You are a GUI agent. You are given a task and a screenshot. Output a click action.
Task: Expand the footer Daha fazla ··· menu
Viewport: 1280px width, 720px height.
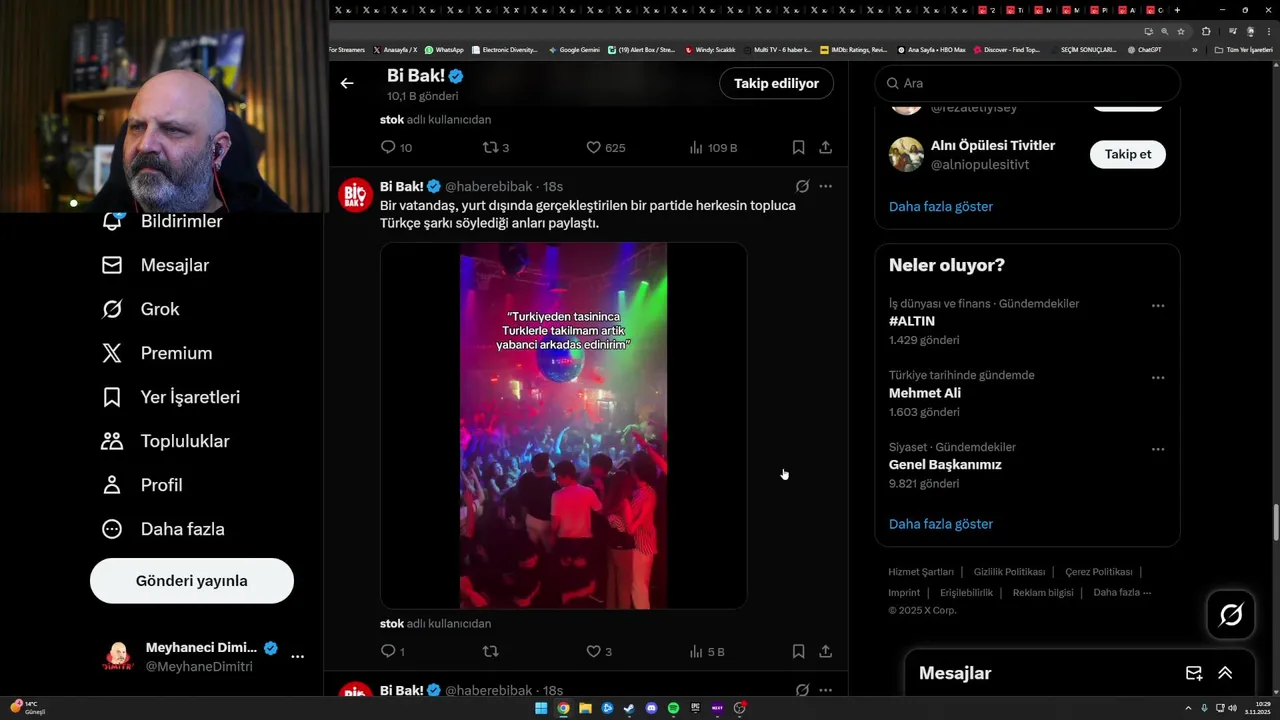pyautogui.click(x=1123, y=593)
